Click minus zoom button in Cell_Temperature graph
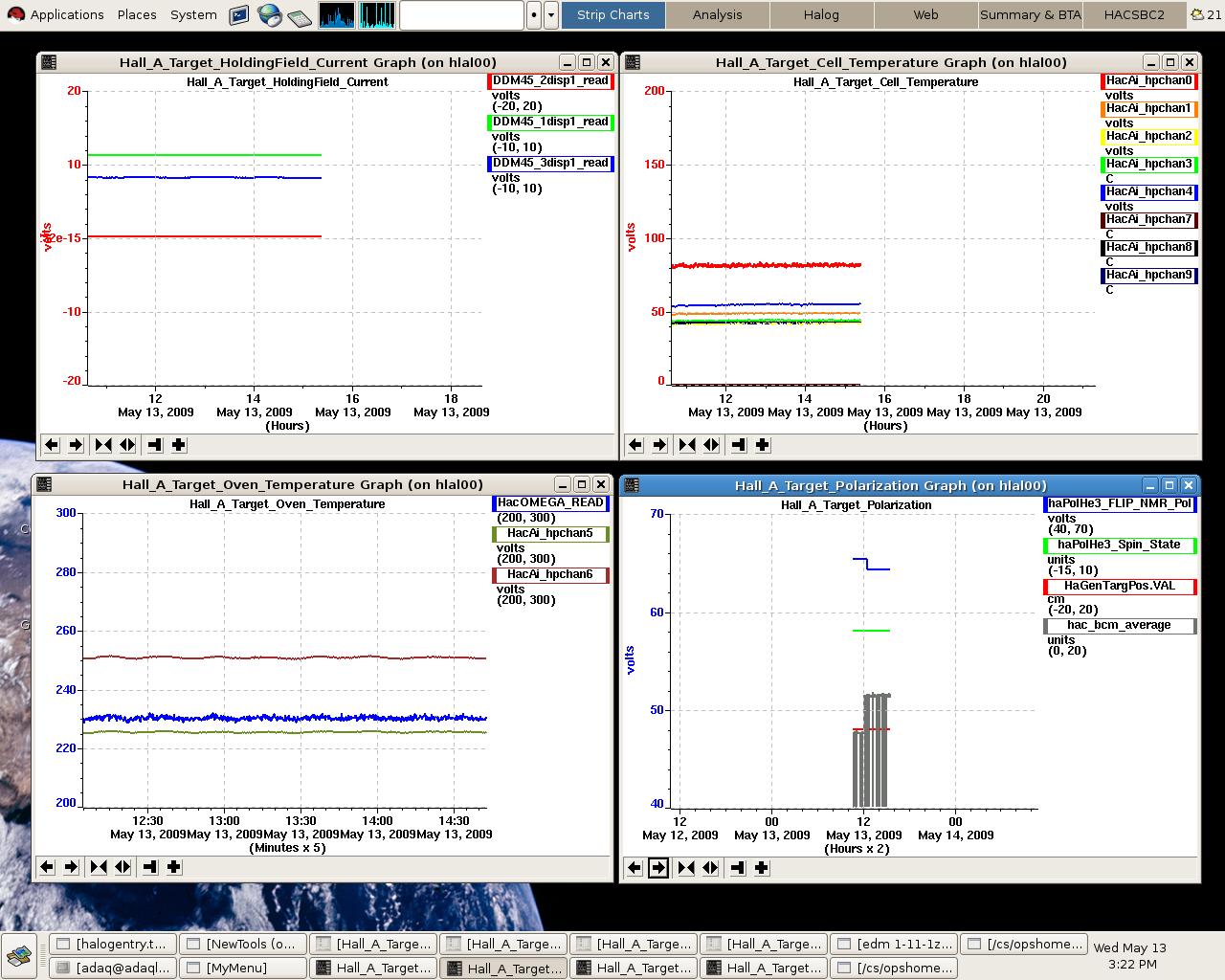Viewport: 1225px width, 980px height. click(x=739, y=445)
